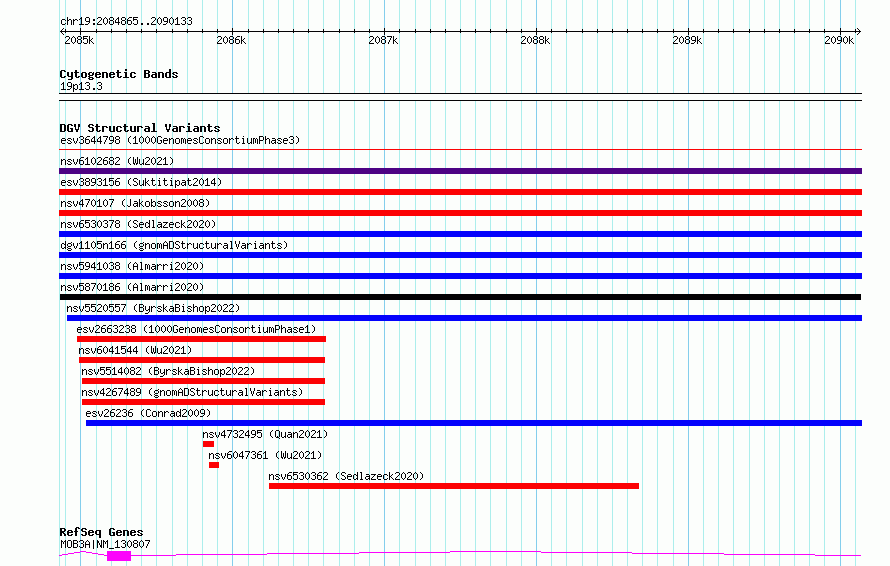Select the nsv5520557 blue bar
The height and width of the screenshot is (566, 890).
pos(464,318)
